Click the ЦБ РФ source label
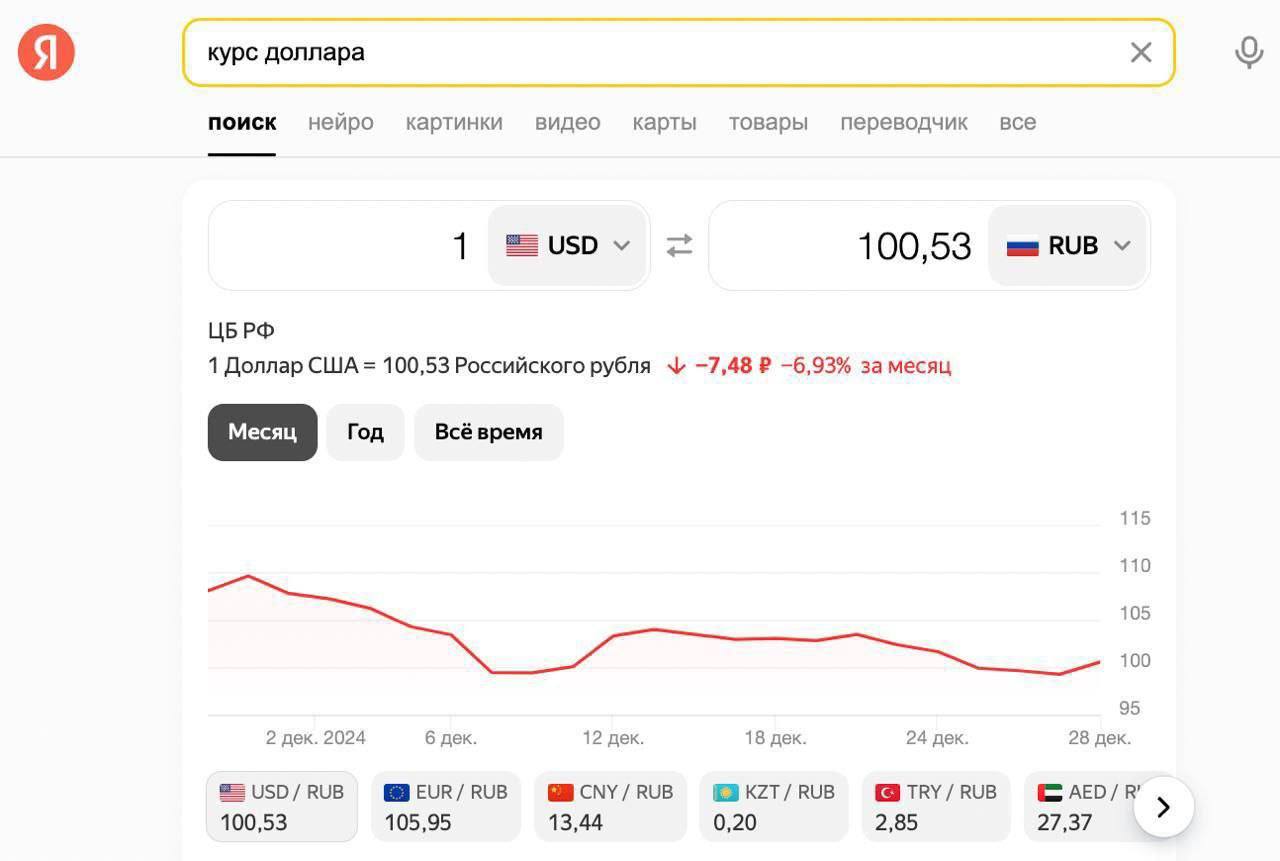This screenshot has height=861, width=1280. [x=241, y=331]
